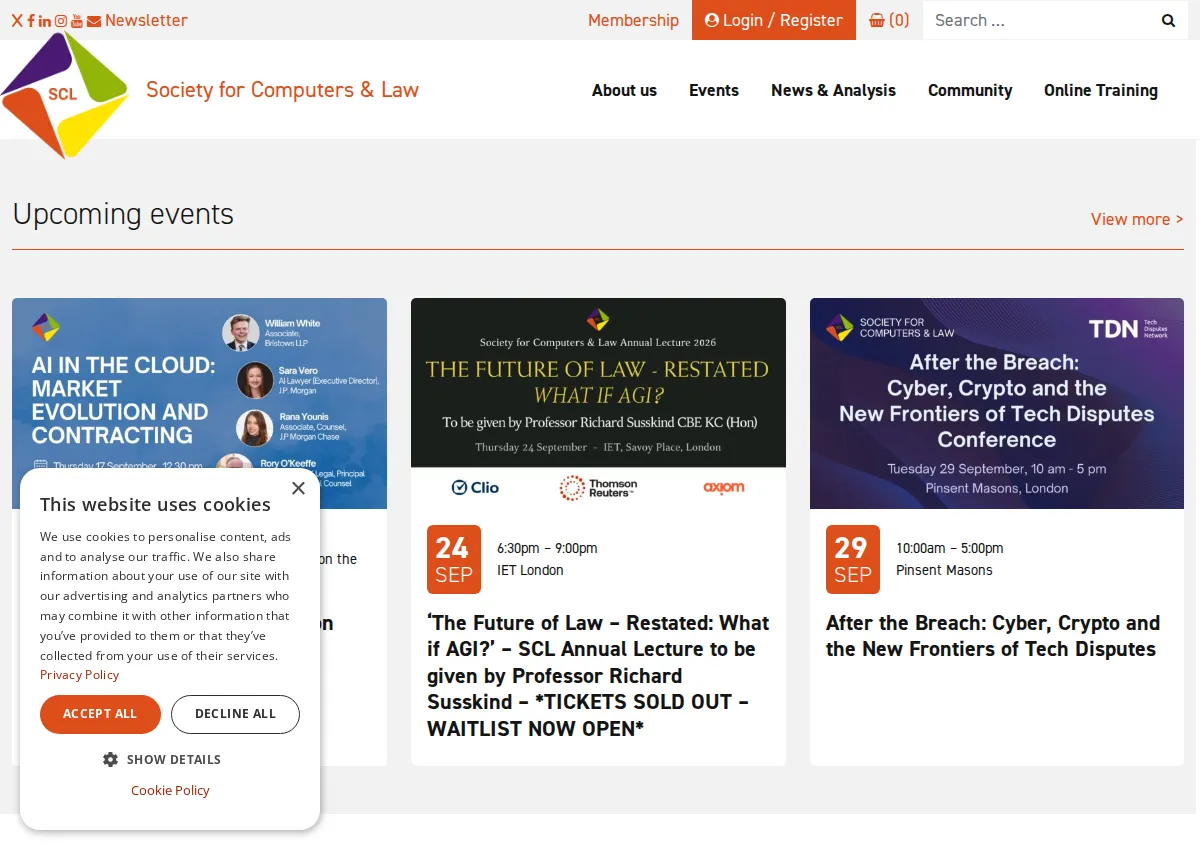Image resolution: width=1200 pixels, height=850 pixels.
Task: Open the About us menu
Action: 624,90
